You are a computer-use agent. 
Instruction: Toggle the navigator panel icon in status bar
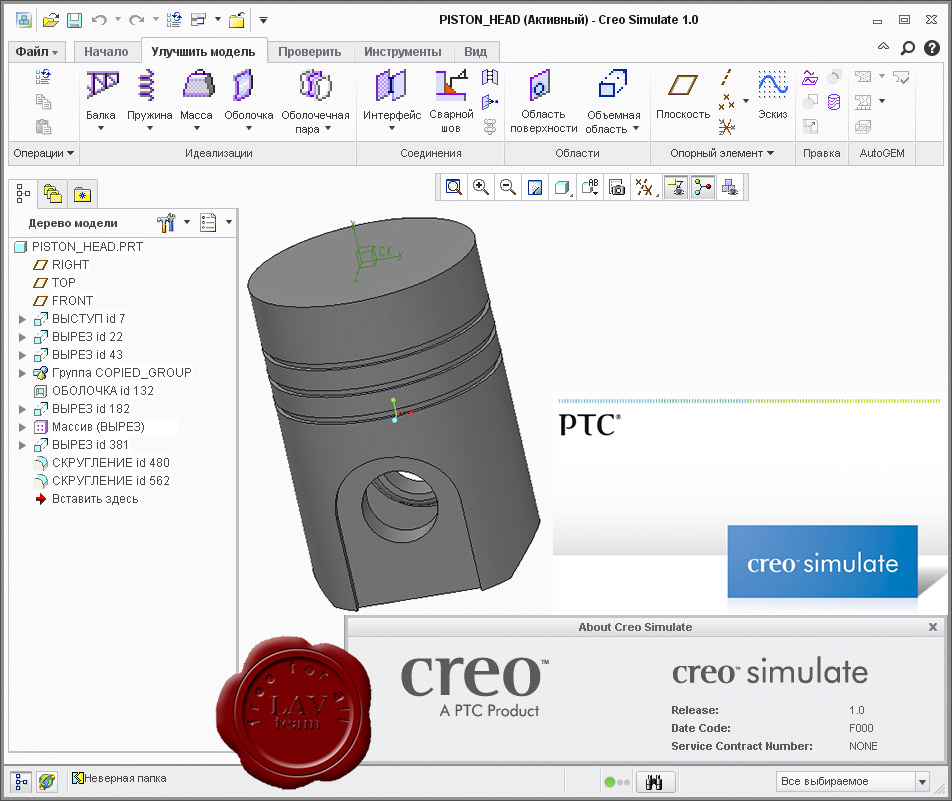coord(21,782)
